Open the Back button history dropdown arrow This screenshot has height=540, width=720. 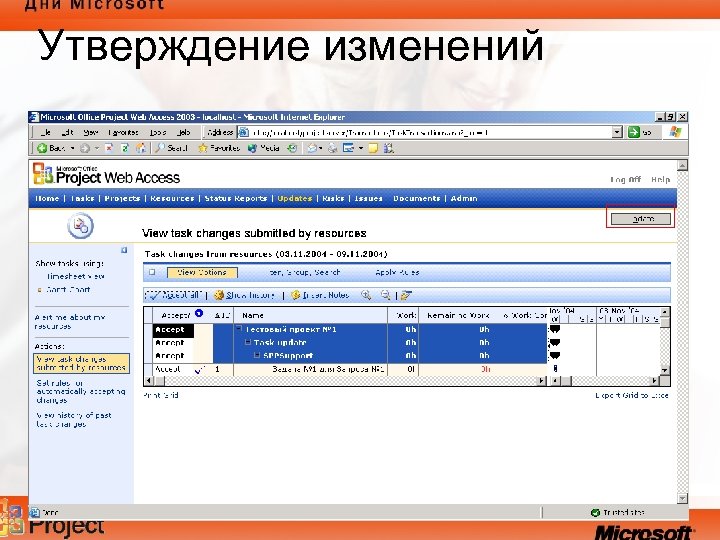pyautogui.click(x=72, y=148)
